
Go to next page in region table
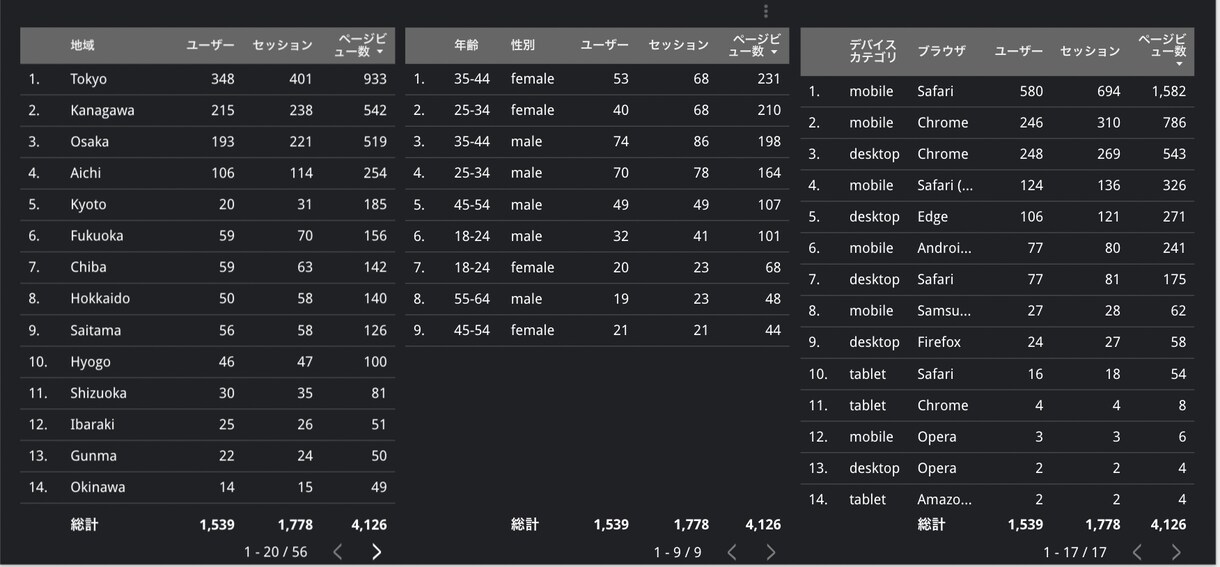point(377,551)
